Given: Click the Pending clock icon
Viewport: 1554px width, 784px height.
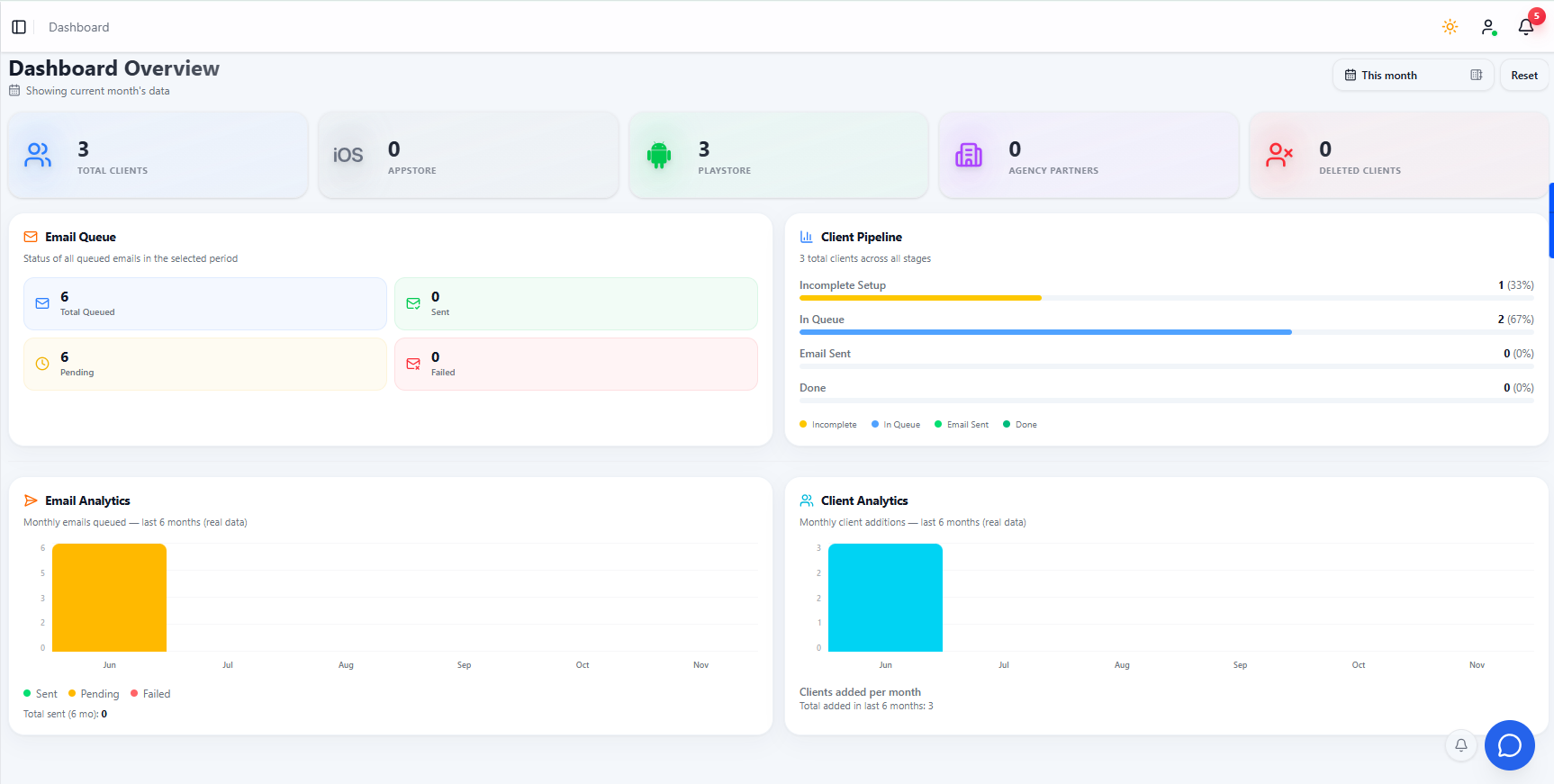Looking at the screenshot, I should (x=42, y=364).
